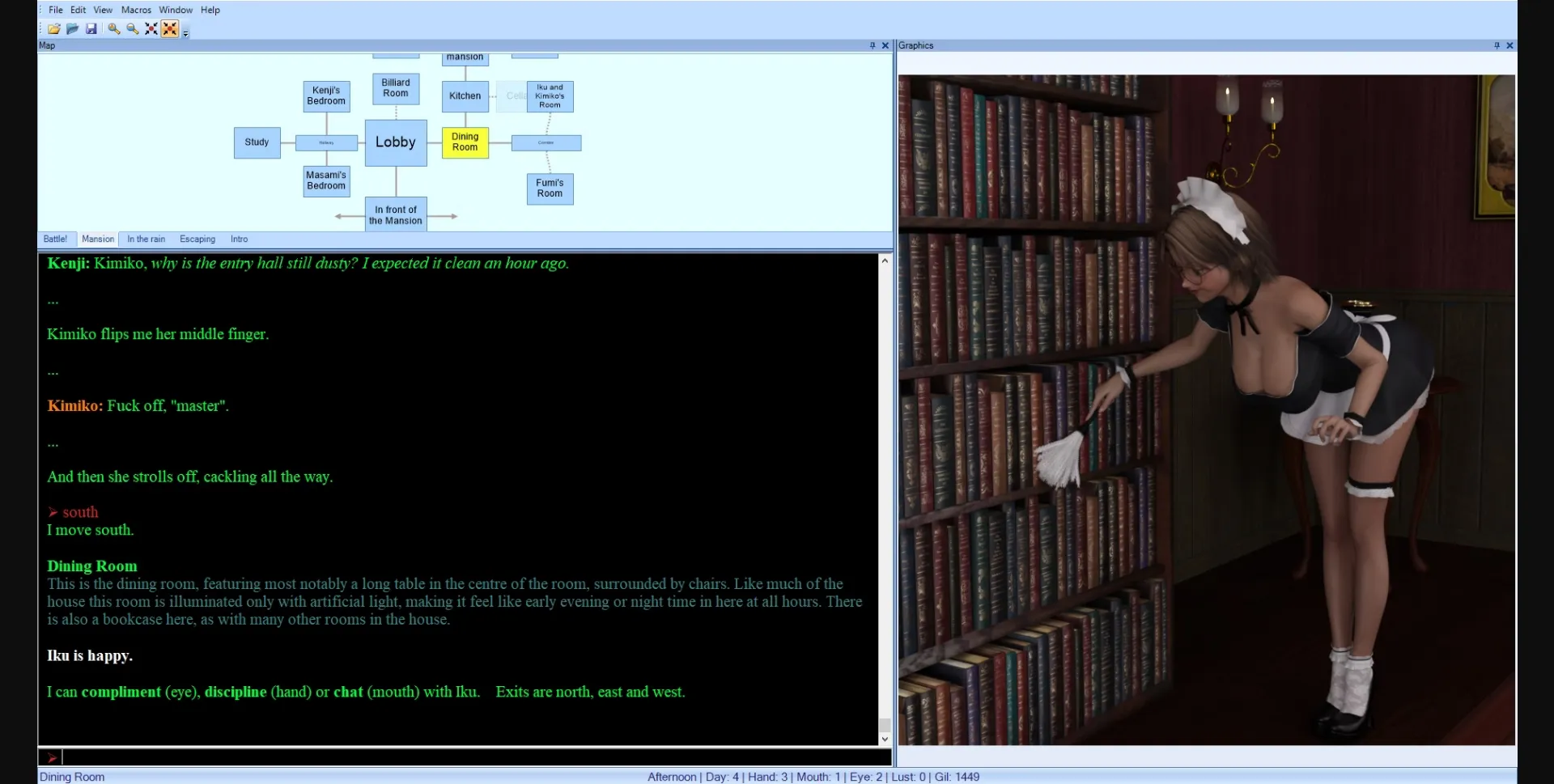Toggle the highlighted orange centre-map button

pos(169,29)
